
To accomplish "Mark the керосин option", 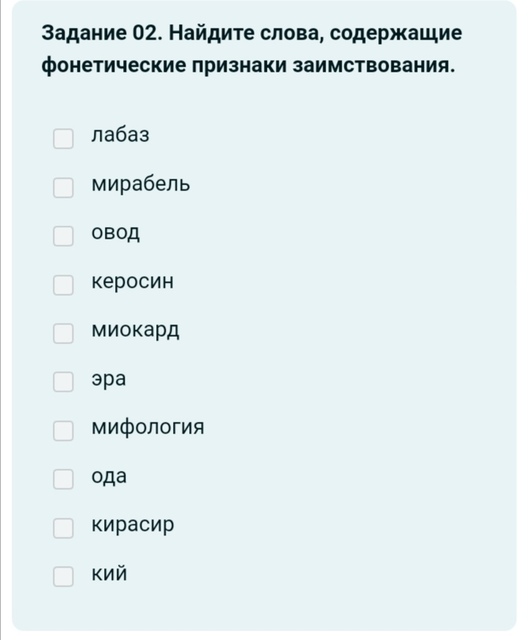I will tap(63, 284).
